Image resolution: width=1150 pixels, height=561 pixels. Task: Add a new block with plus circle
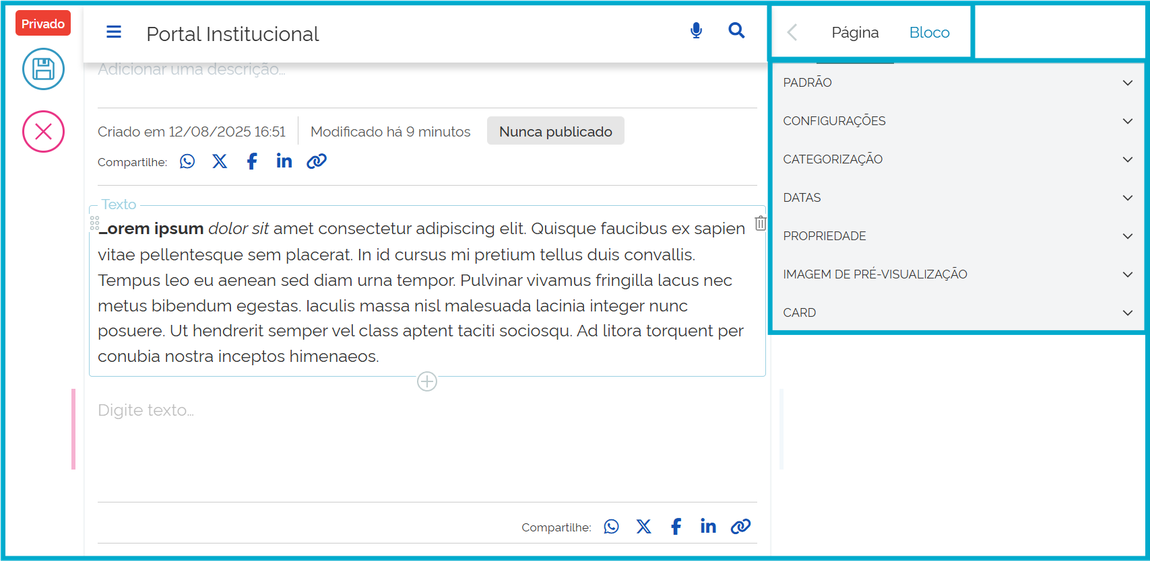click(427, 381)
